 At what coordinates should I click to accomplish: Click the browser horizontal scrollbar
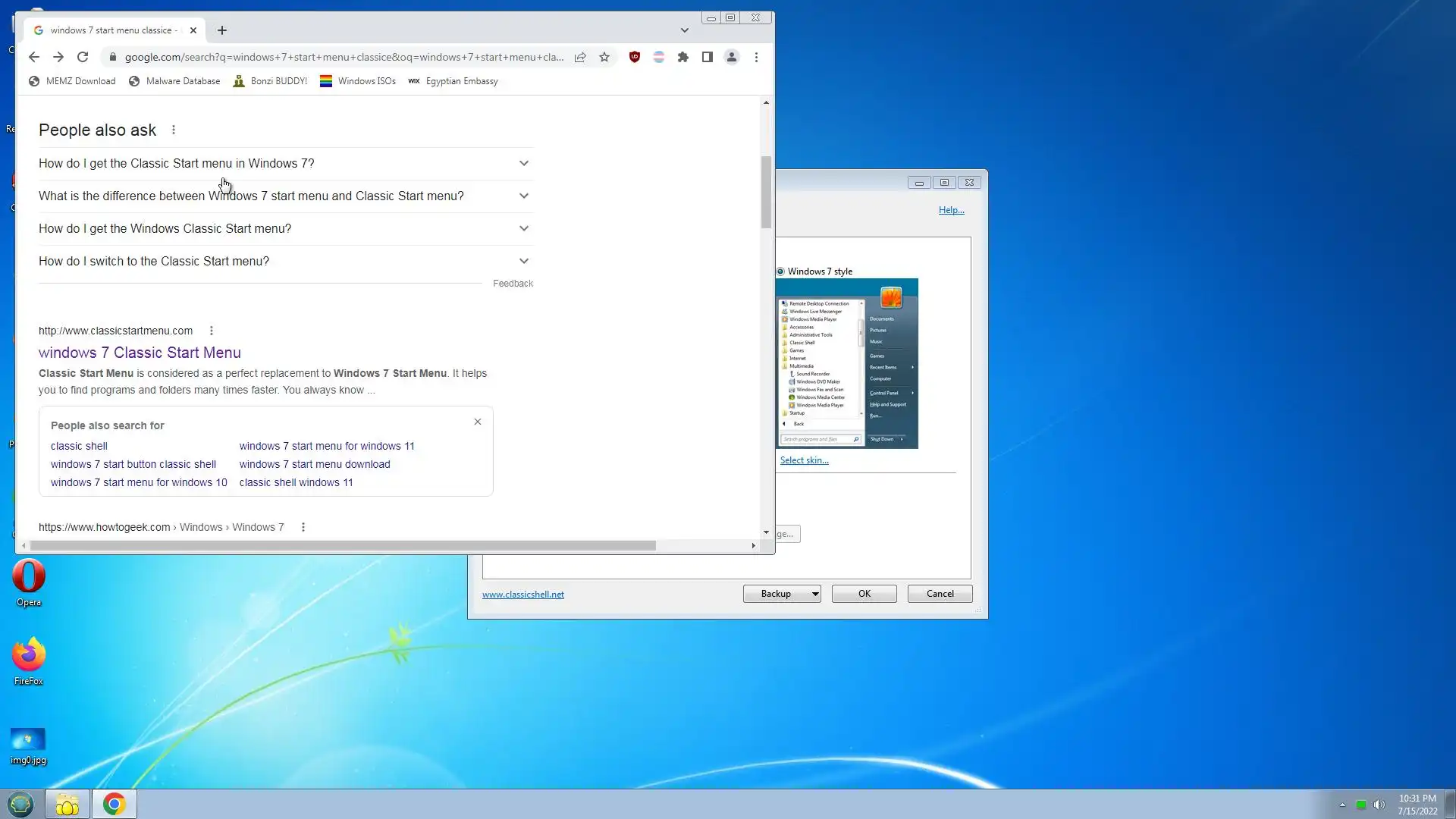pyautogui.click(x=343, y=545)
